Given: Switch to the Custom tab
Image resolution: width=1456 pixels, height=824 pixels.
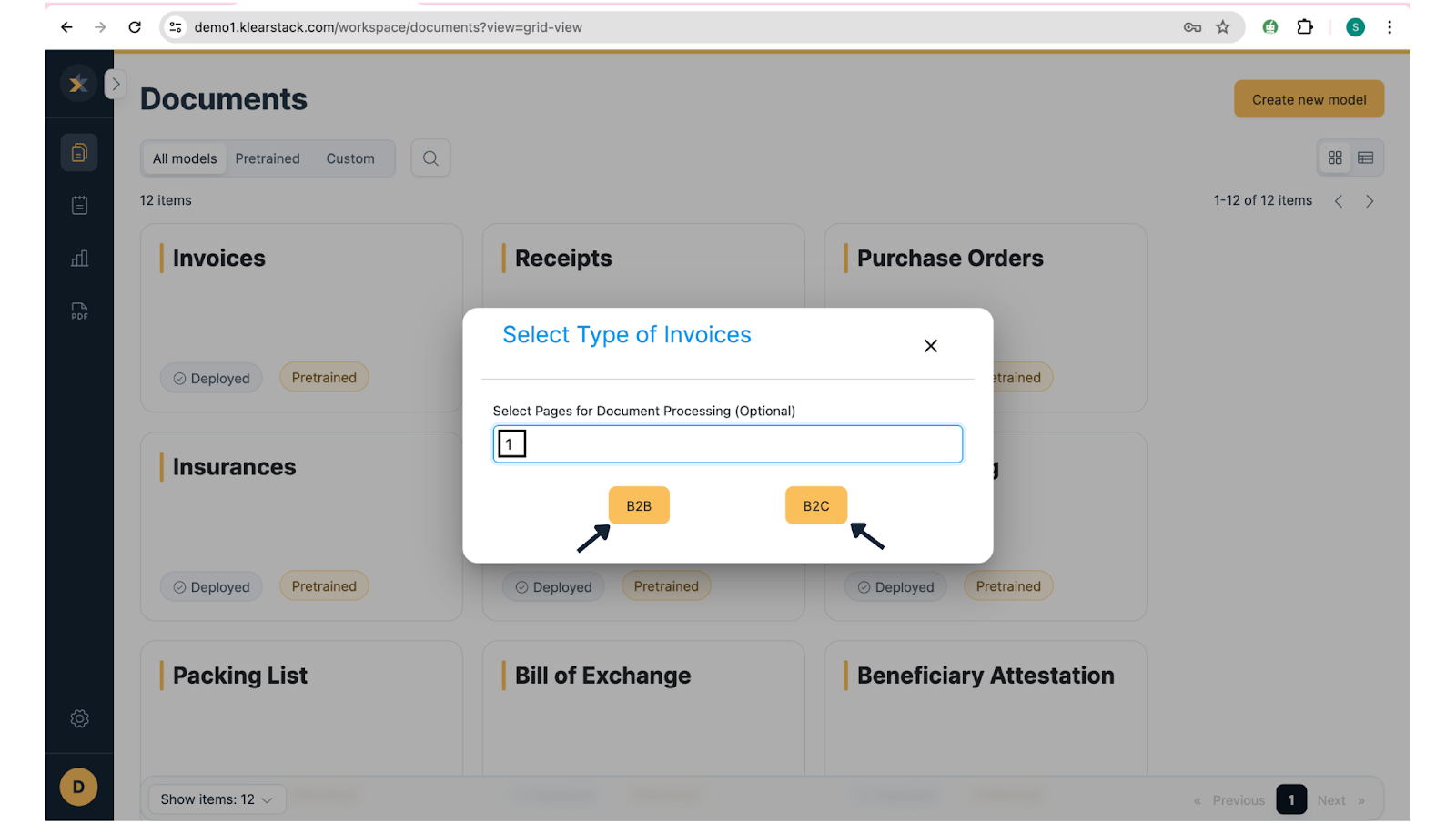Looking at the screenshot, I should [x=350, y=158].
